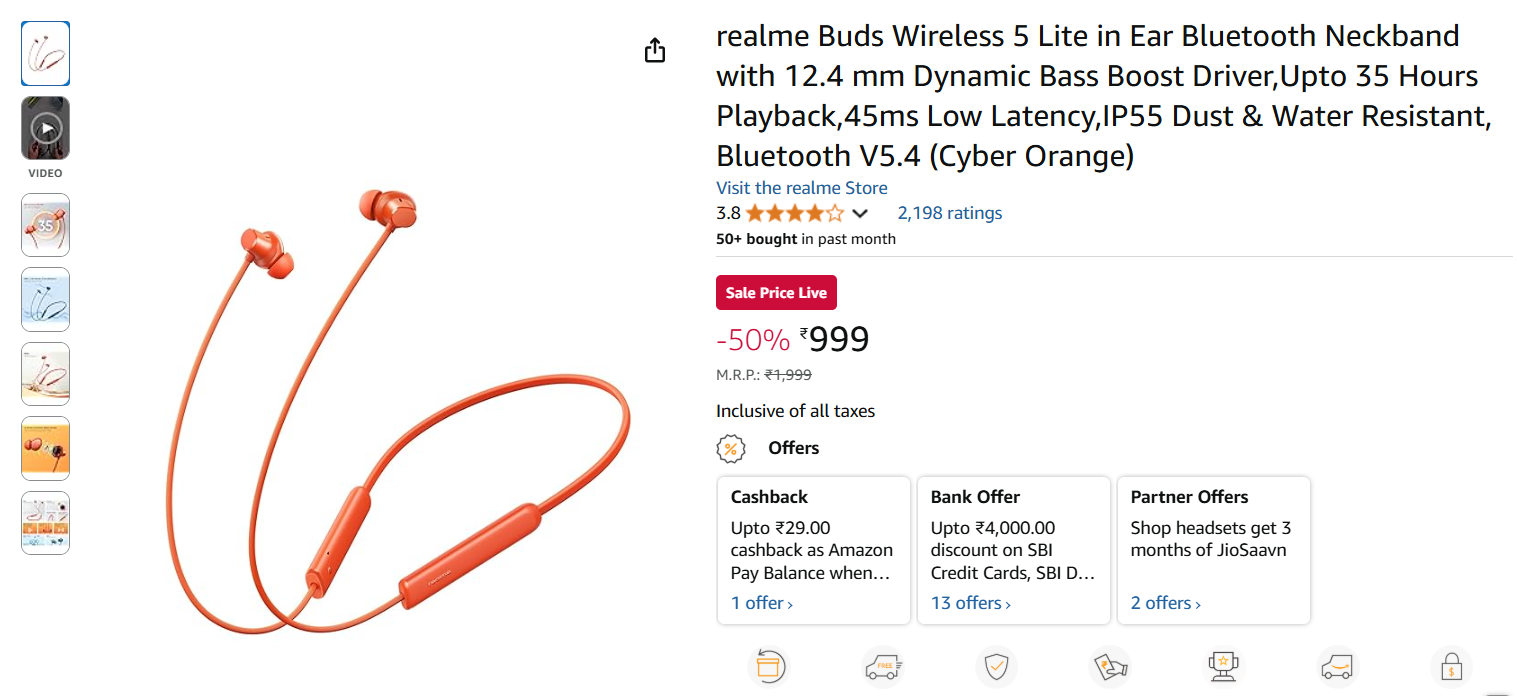
Task: Visit the realme Store link
Action: click(801, 188)
